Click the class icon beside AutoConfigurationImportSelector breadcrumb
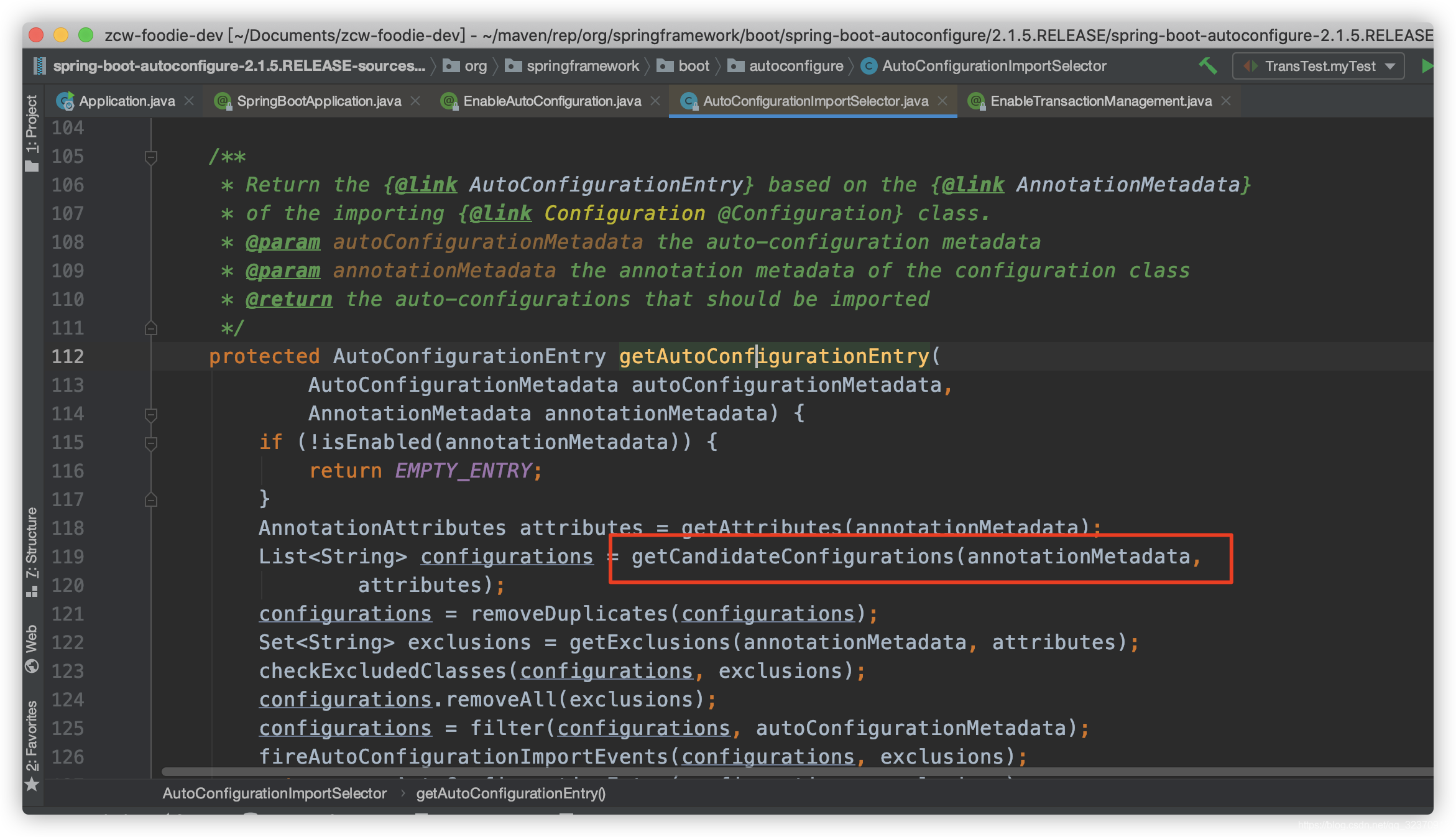 click(x=869, y=66)
